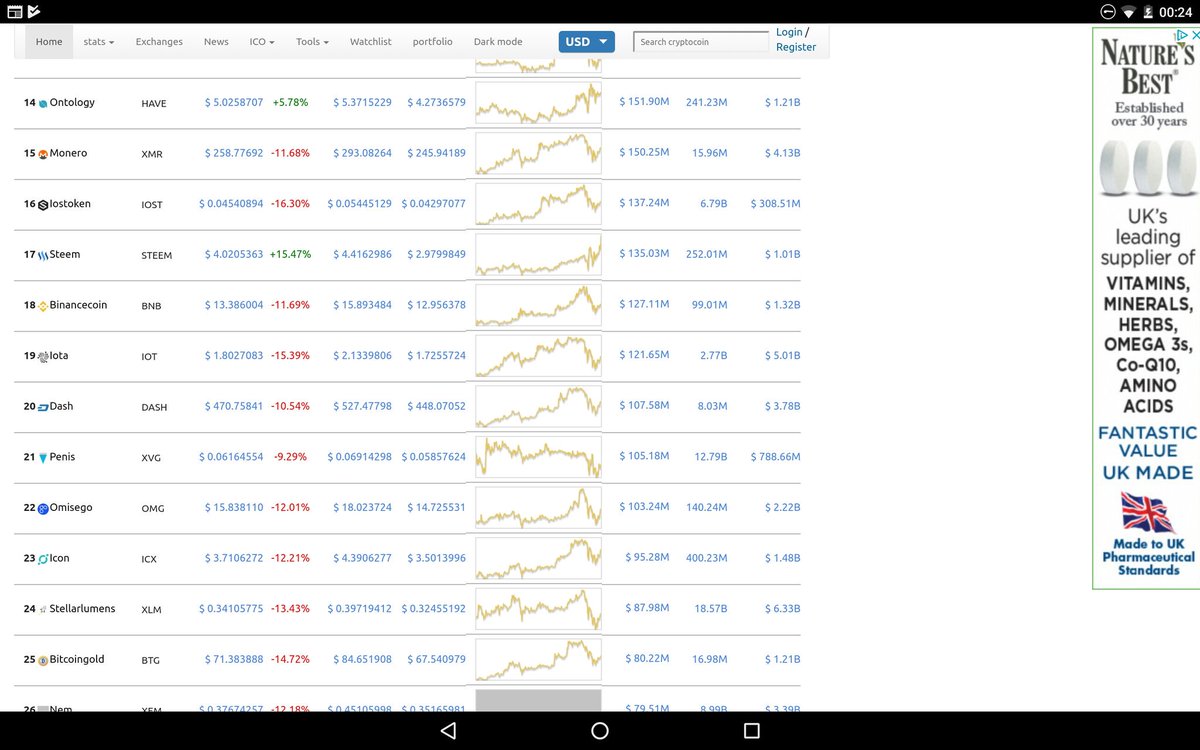Viewport: 1200px width, 750px height.
Task: Click the Iota coin icon
Action: point(43,357)
